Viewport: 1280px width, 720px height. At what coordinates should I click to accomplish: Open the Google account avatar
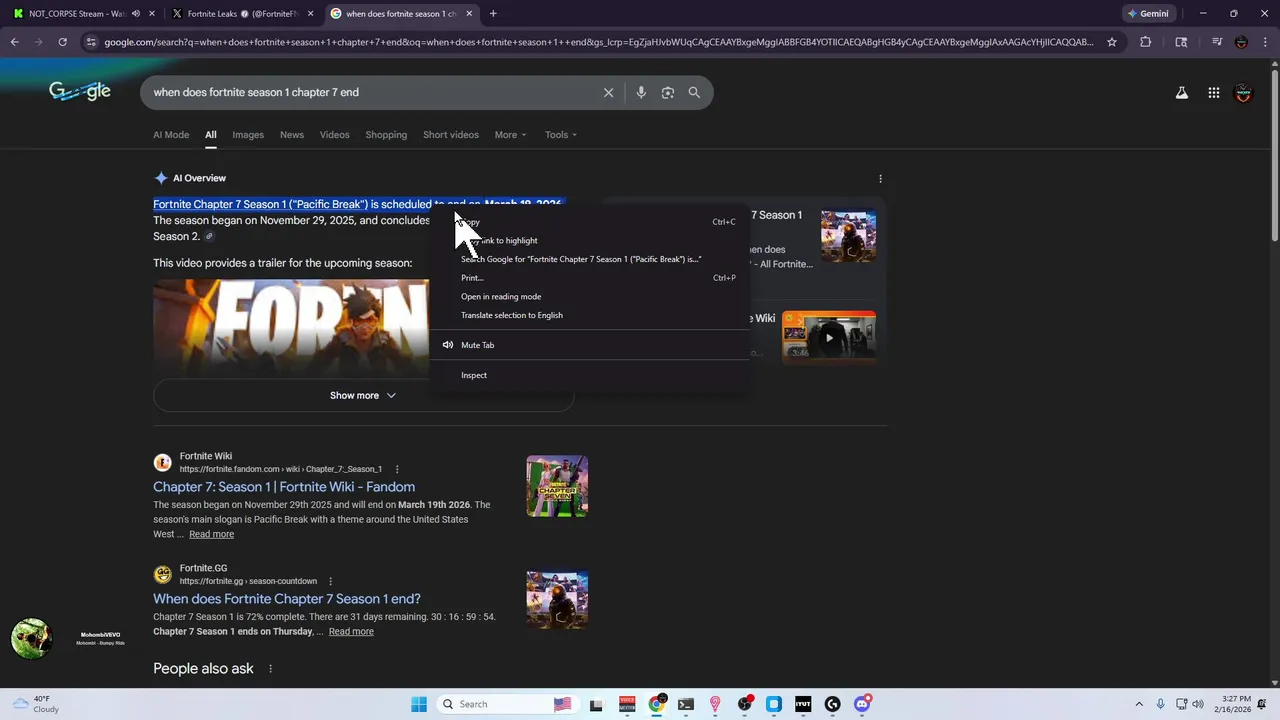tap(1243, 93)
